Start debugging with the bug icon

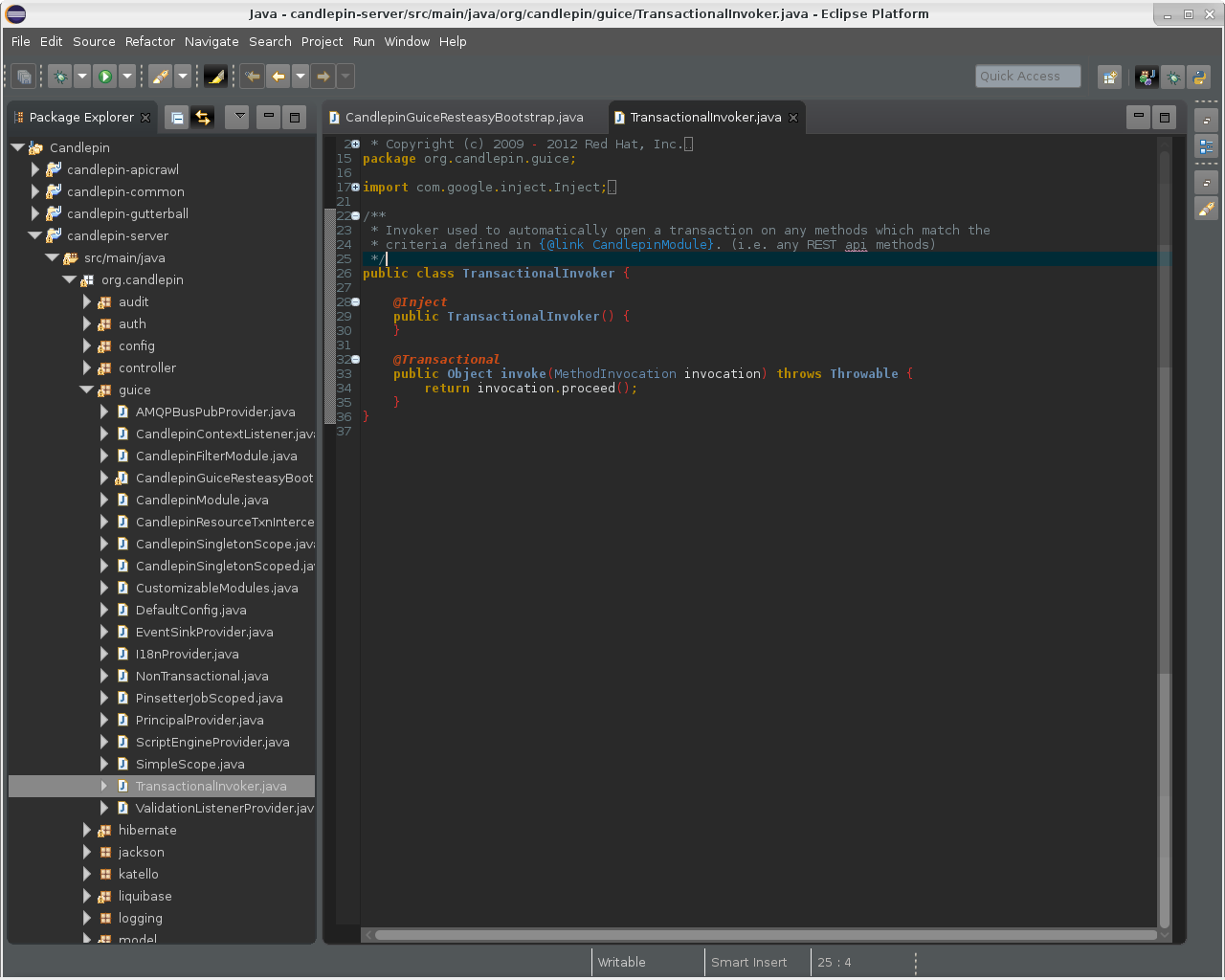click(60, 77)
